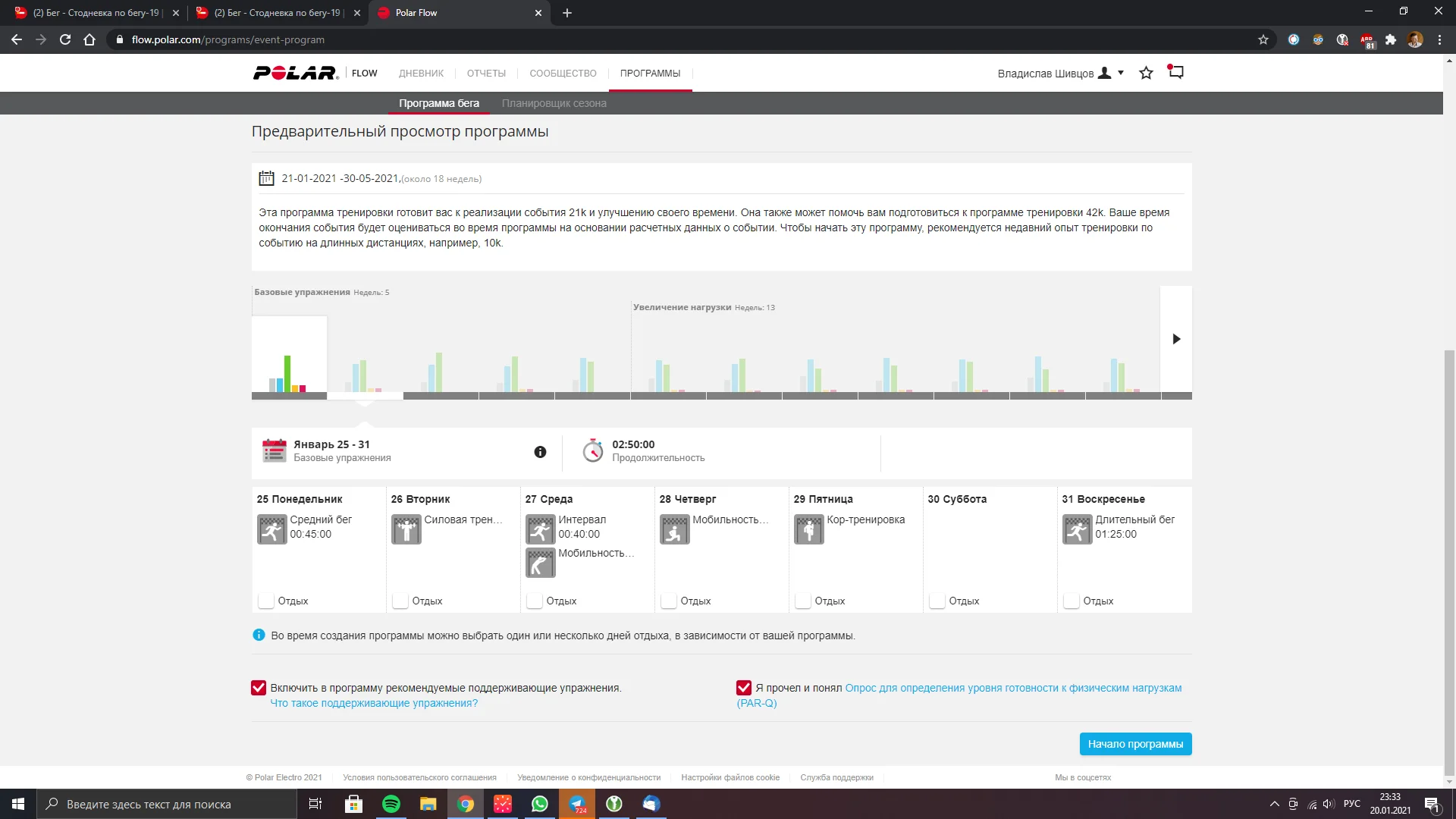Open the notifications icon in the Polar header
The width and height of the screenshot is (1456, 819).
pos(1175,73)
